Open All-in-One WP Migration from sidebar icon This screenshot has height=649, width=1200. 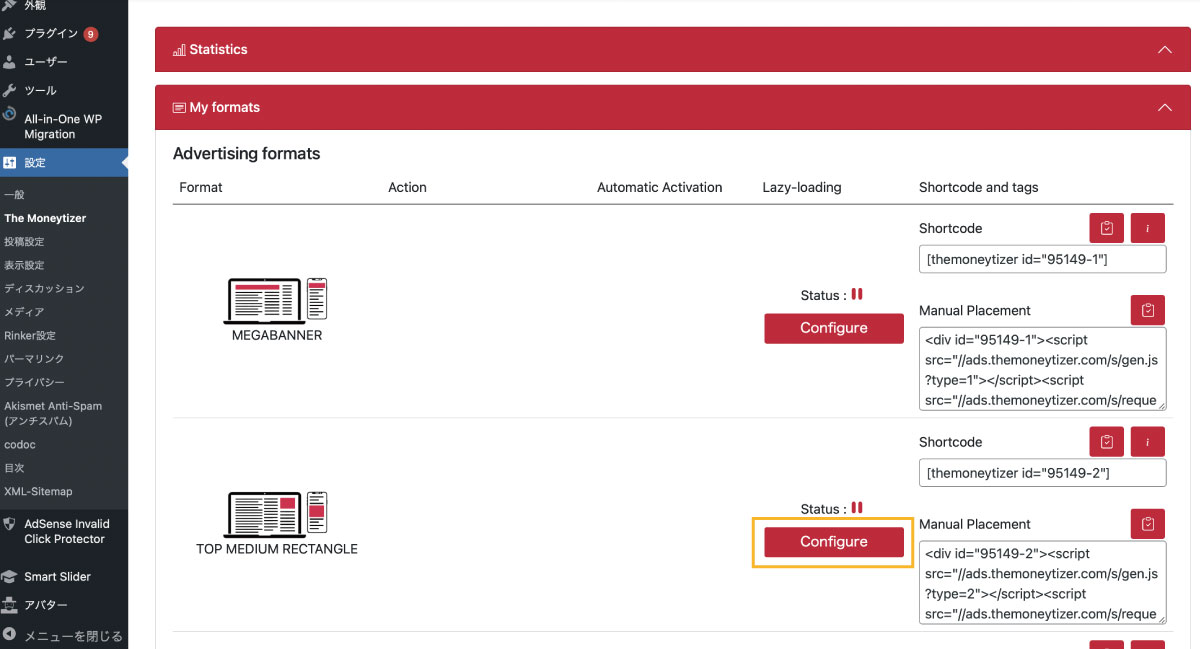10,115
